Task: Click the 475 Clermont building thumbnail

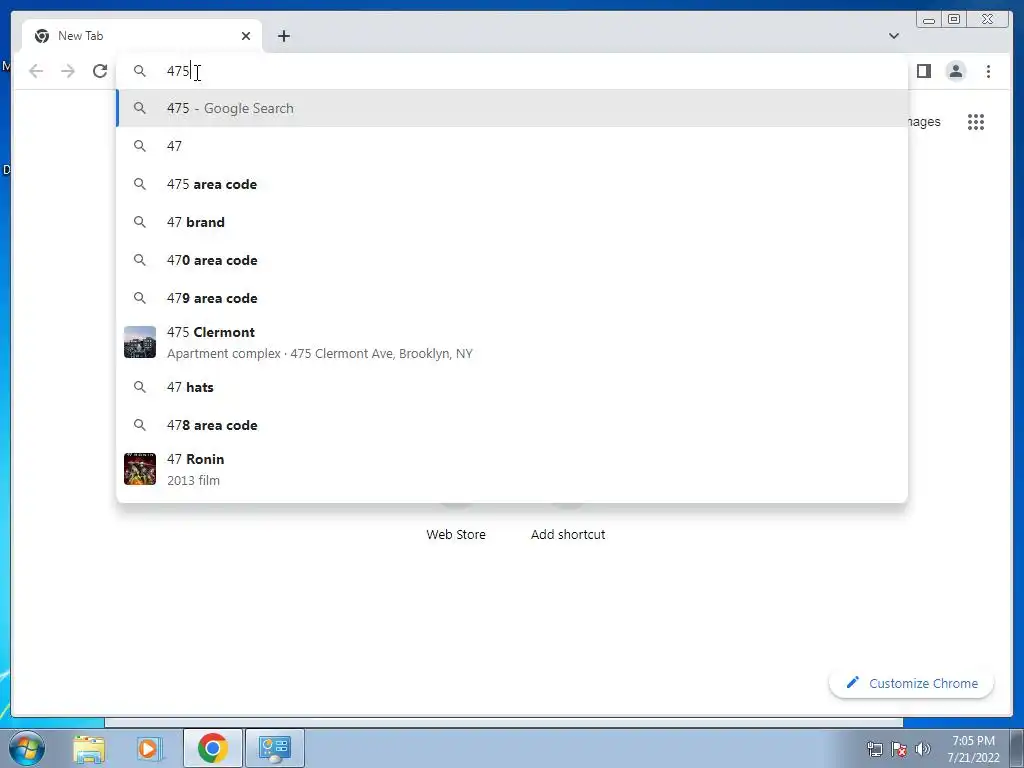Action: pyautogui.click(x=140, y=342)
